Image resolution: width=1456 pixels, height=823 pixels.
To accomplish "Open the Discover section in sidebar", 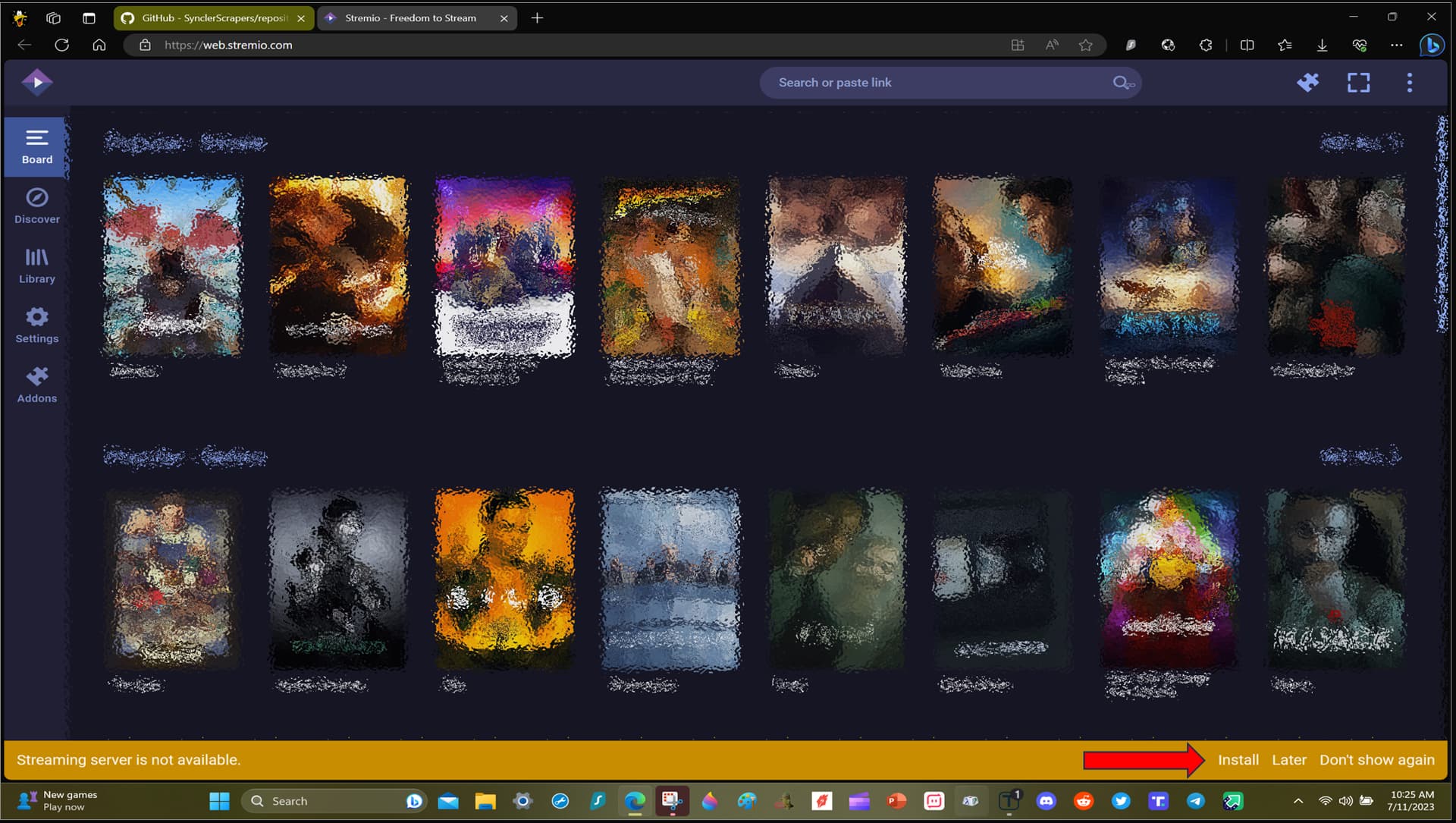I will [x=36, y=206].
